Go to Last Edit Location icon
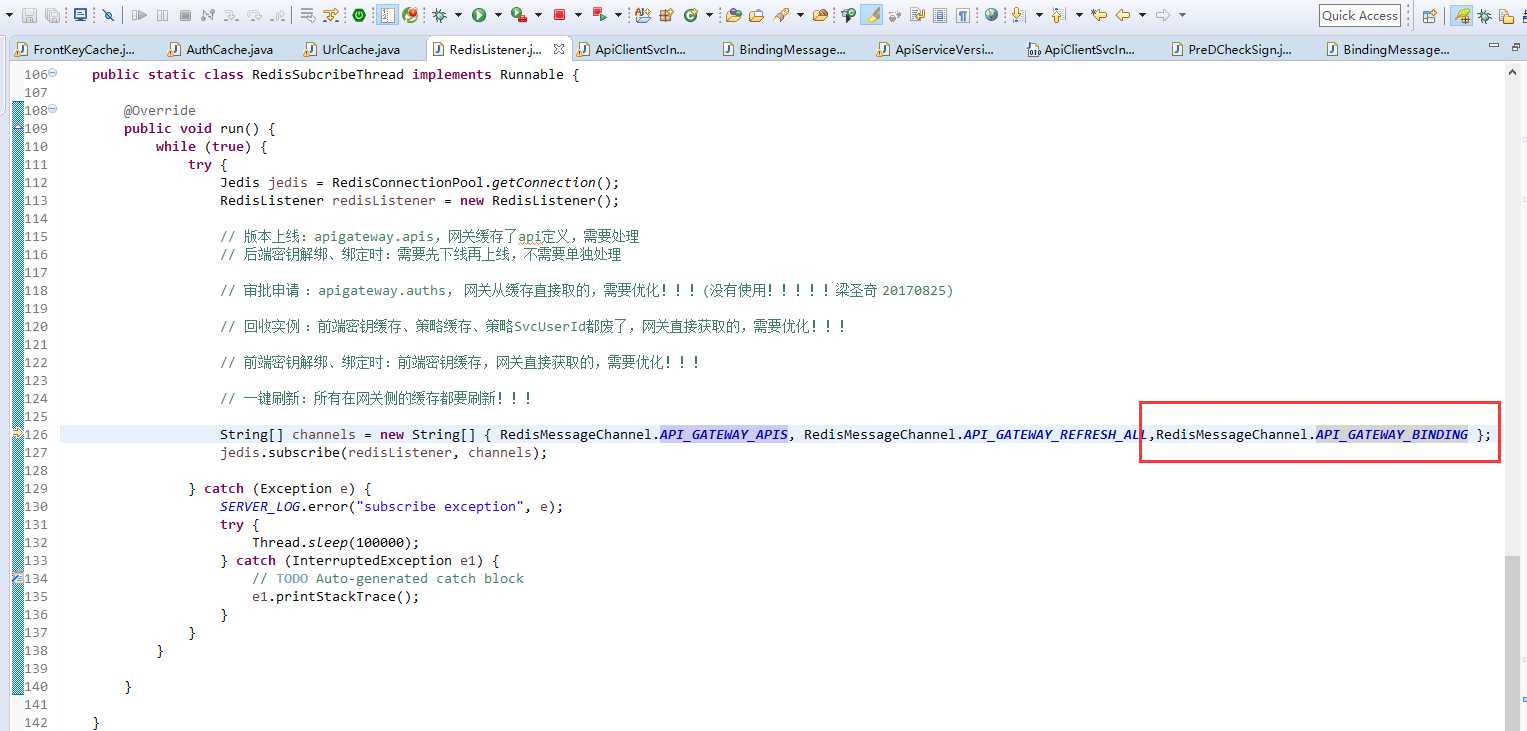The width and height of the screenshot is (1527, 731). (1099, 15)
